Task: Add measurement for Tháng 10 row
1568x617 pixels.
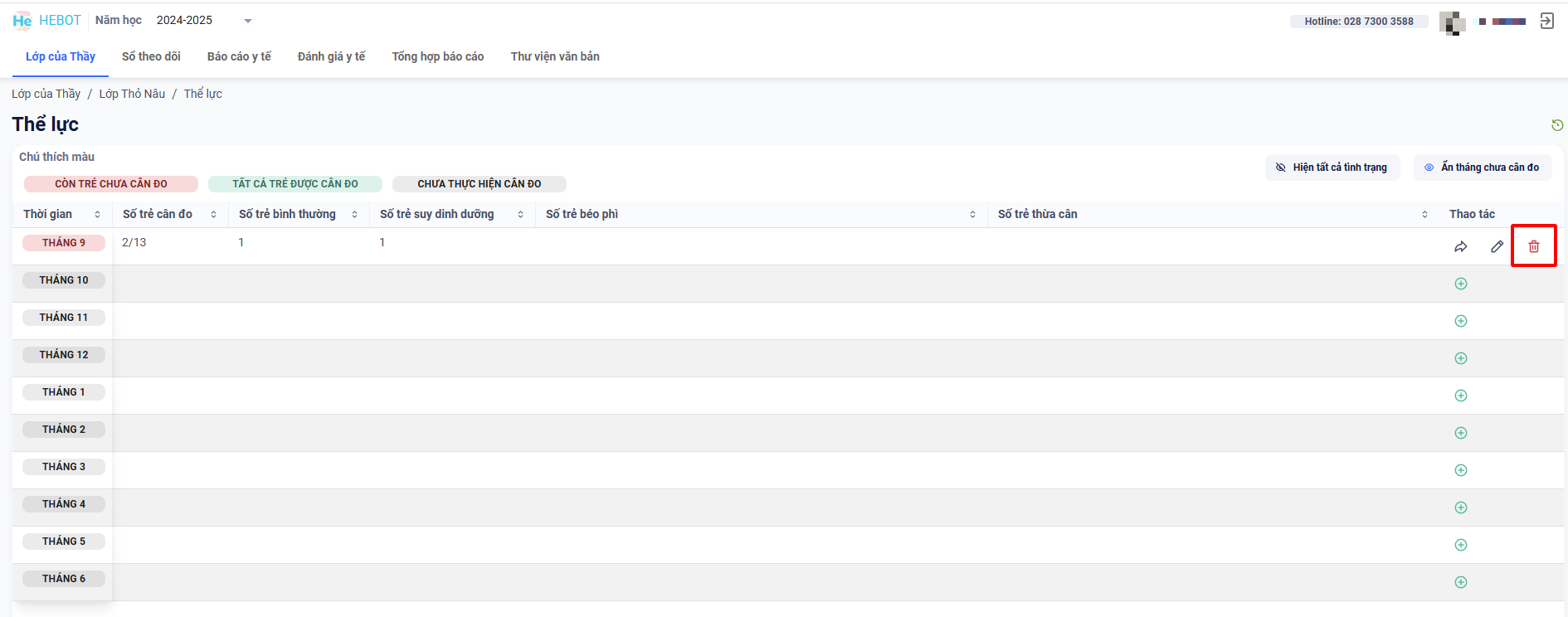Action: tap(1460, 284)
